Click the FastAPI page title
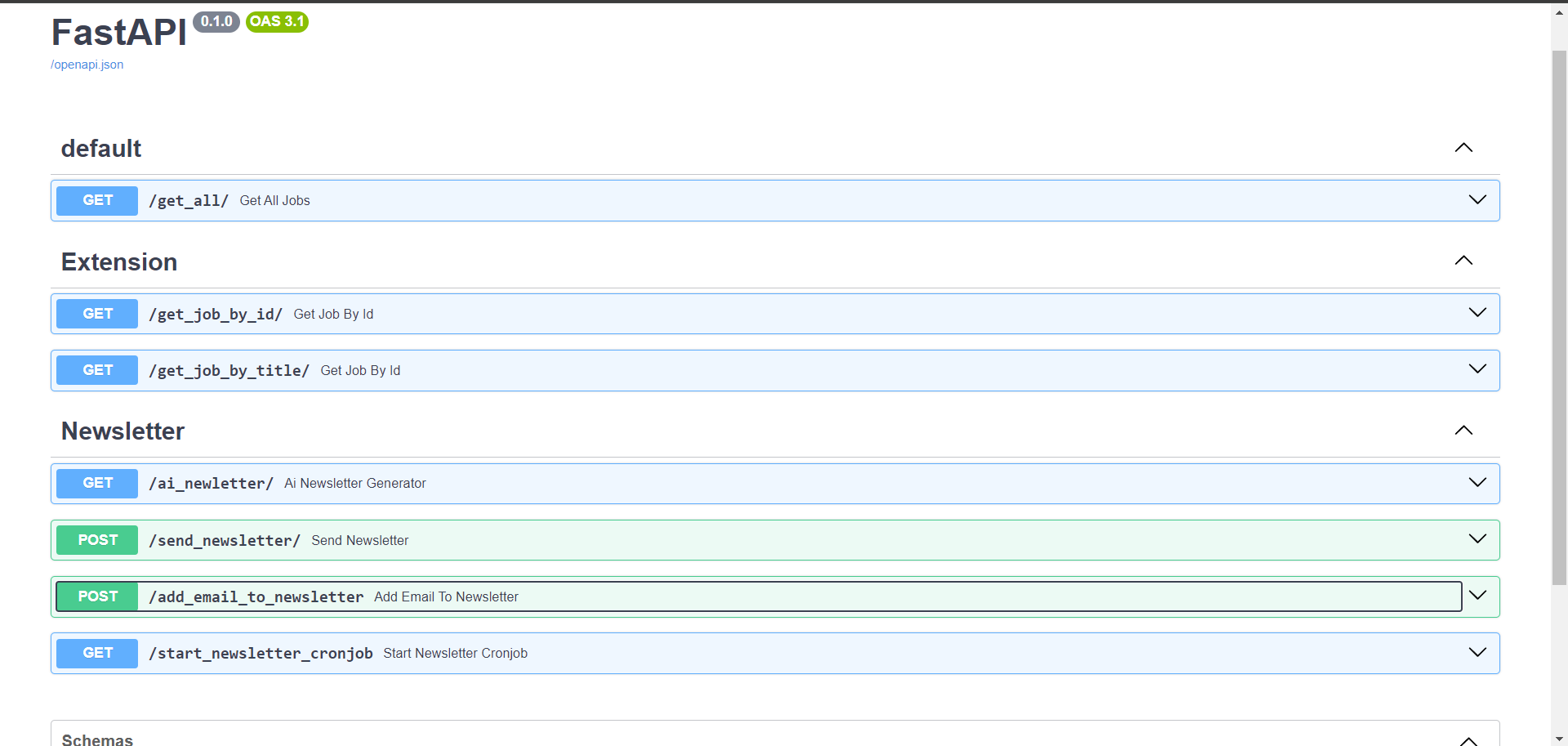The image size is (1568, 746). click(119, 33)
